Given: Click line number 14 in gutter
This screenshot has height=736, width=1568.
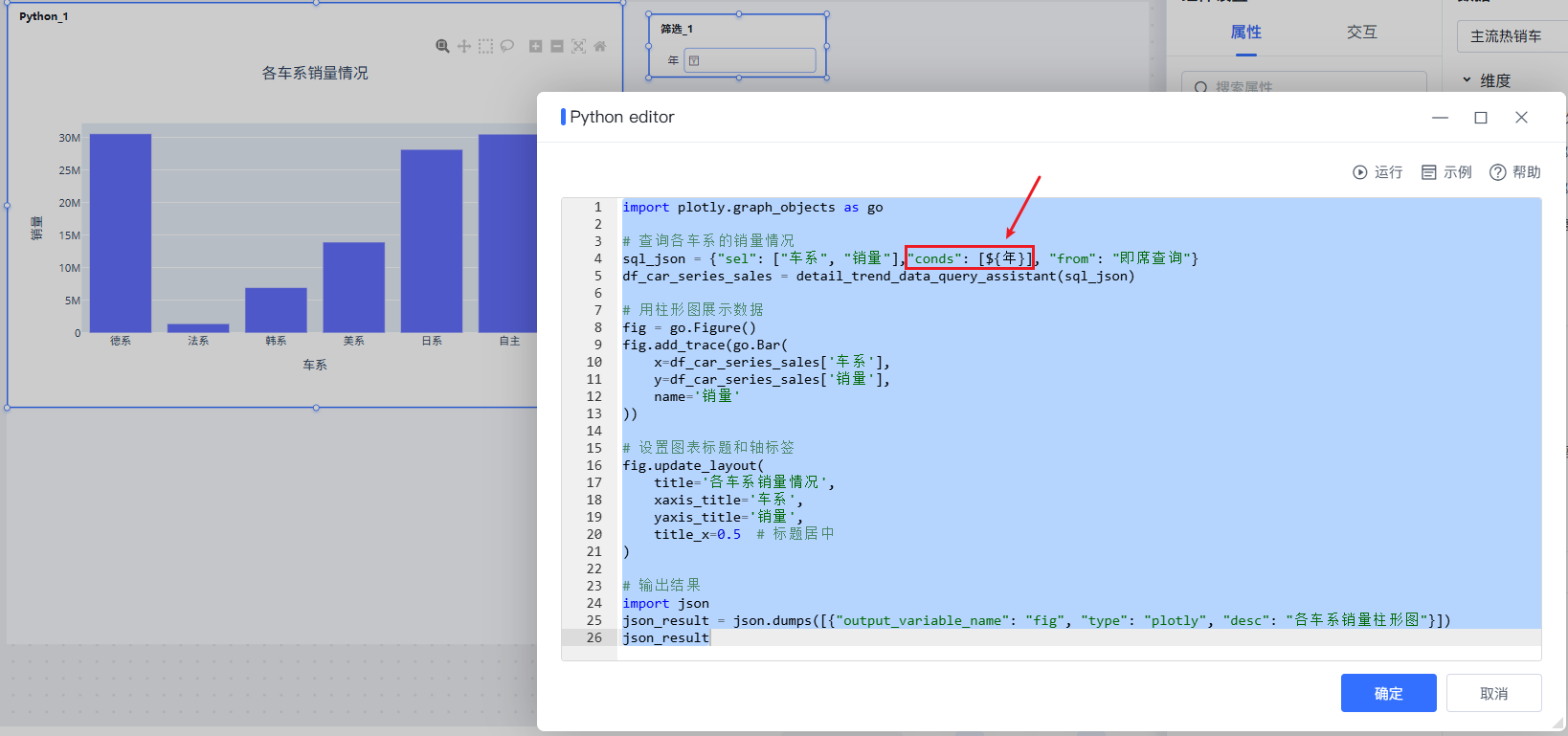Looking at the screenshot, I should coord(594,431).
